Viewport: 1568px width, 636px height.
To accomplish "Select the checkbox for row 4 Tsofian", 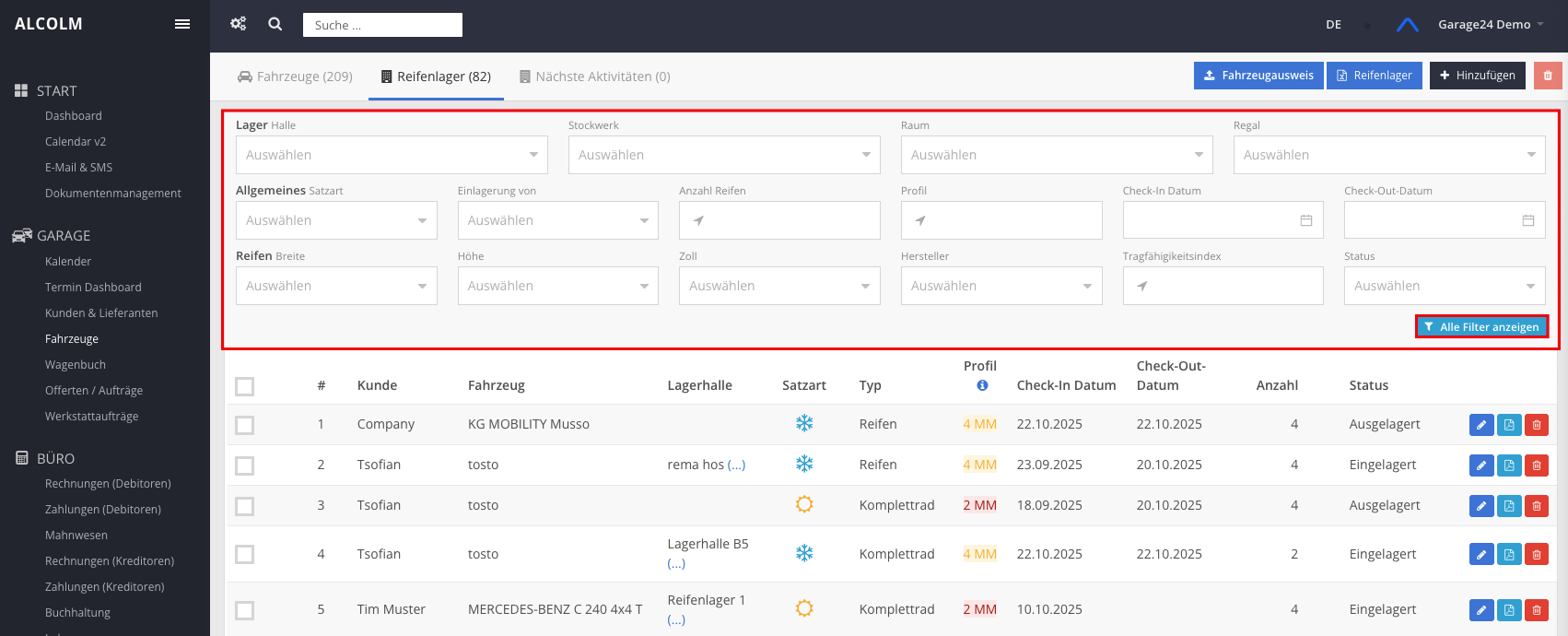I will click(245, 554).
